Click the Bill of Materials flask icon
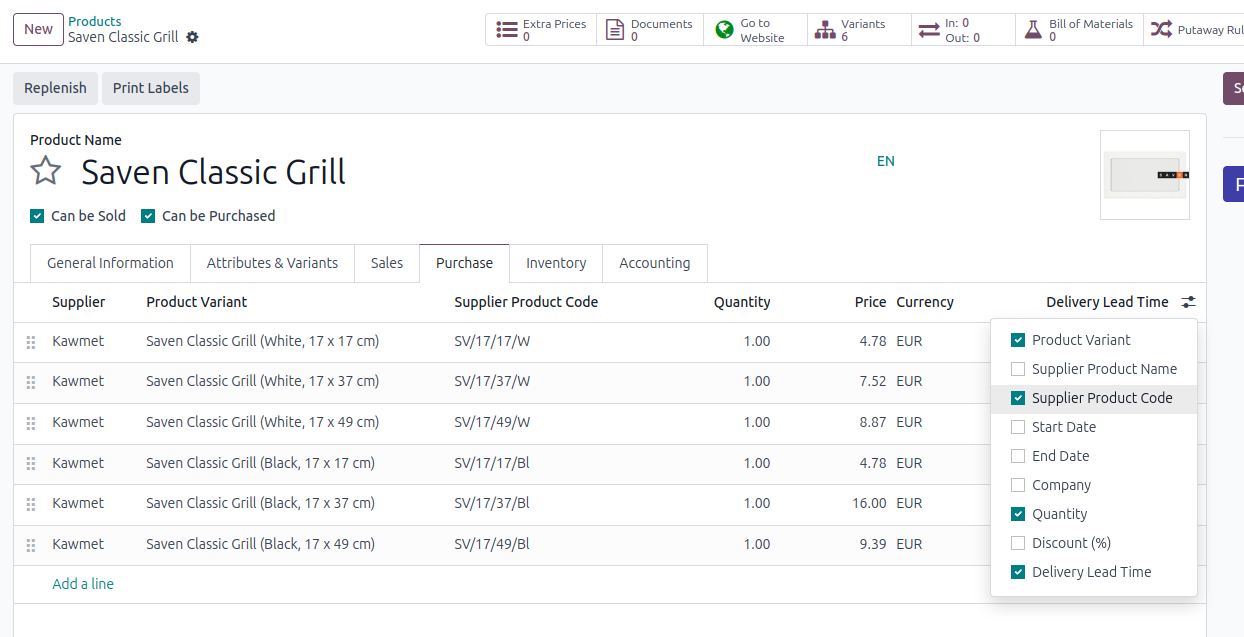 coord(1033,30)
